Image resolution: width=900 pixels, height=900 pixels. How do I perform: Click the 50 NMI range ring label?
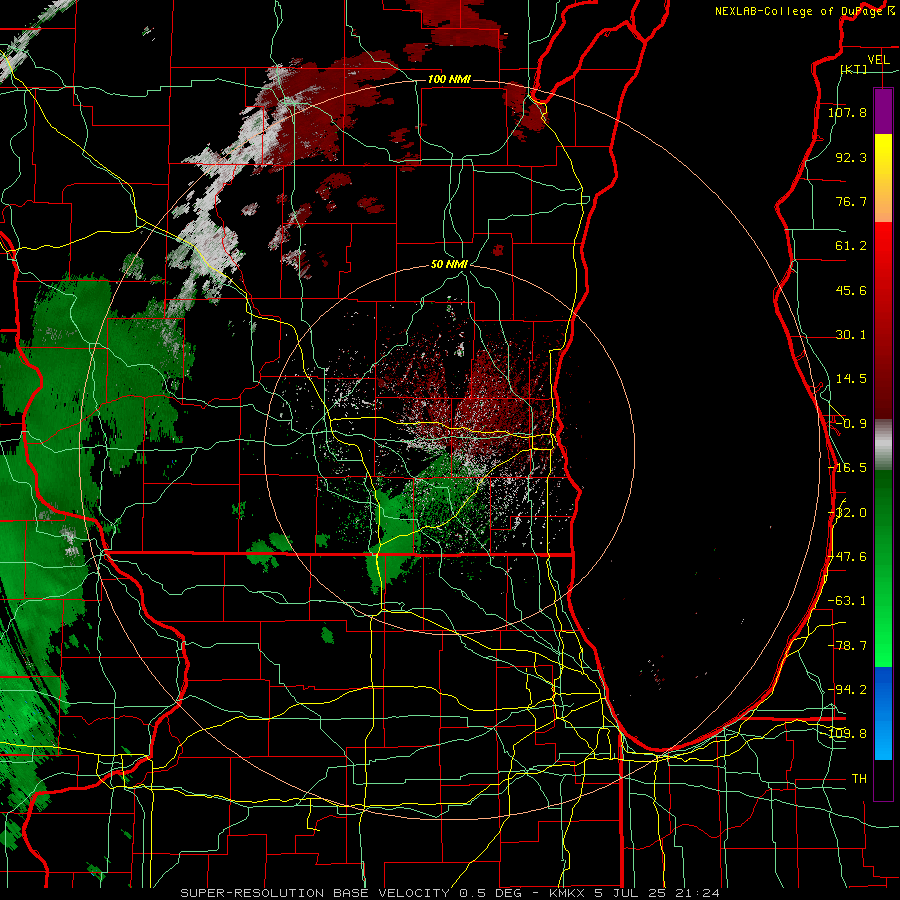pos(449,265)
